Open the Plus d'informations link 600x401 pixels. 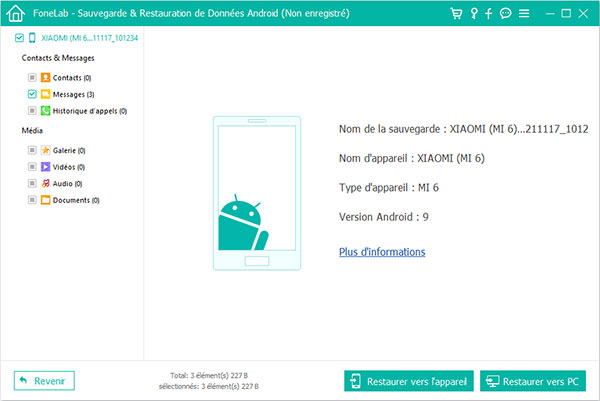pyautogui.click(x=382, y=252)
